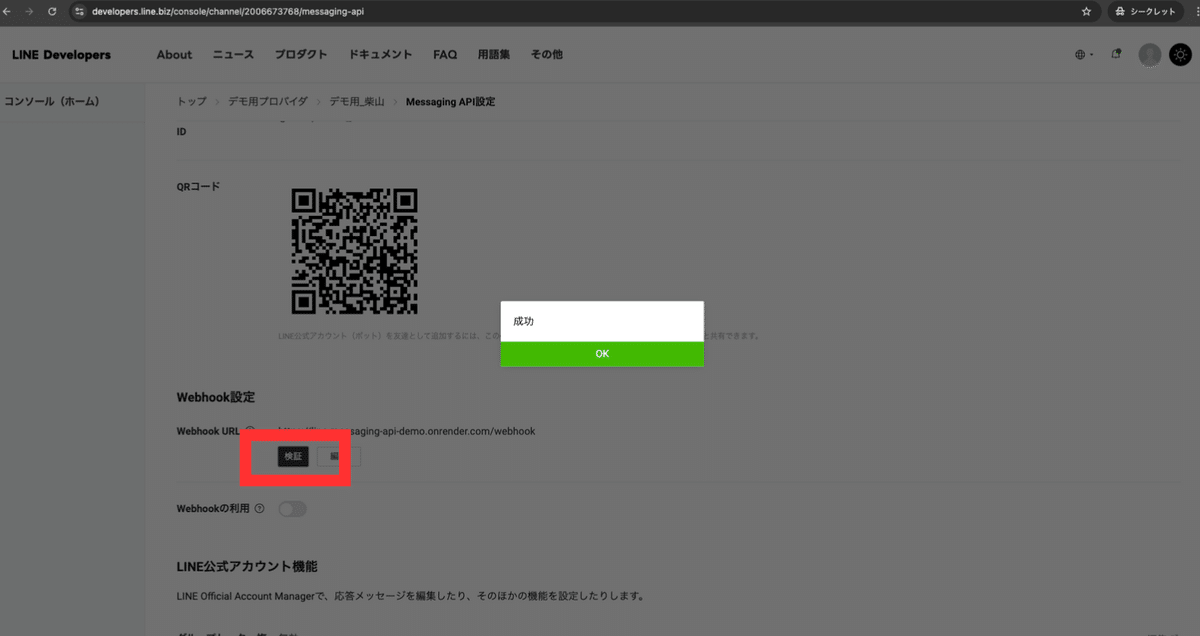Bookmark the page with star icon

1086,11
